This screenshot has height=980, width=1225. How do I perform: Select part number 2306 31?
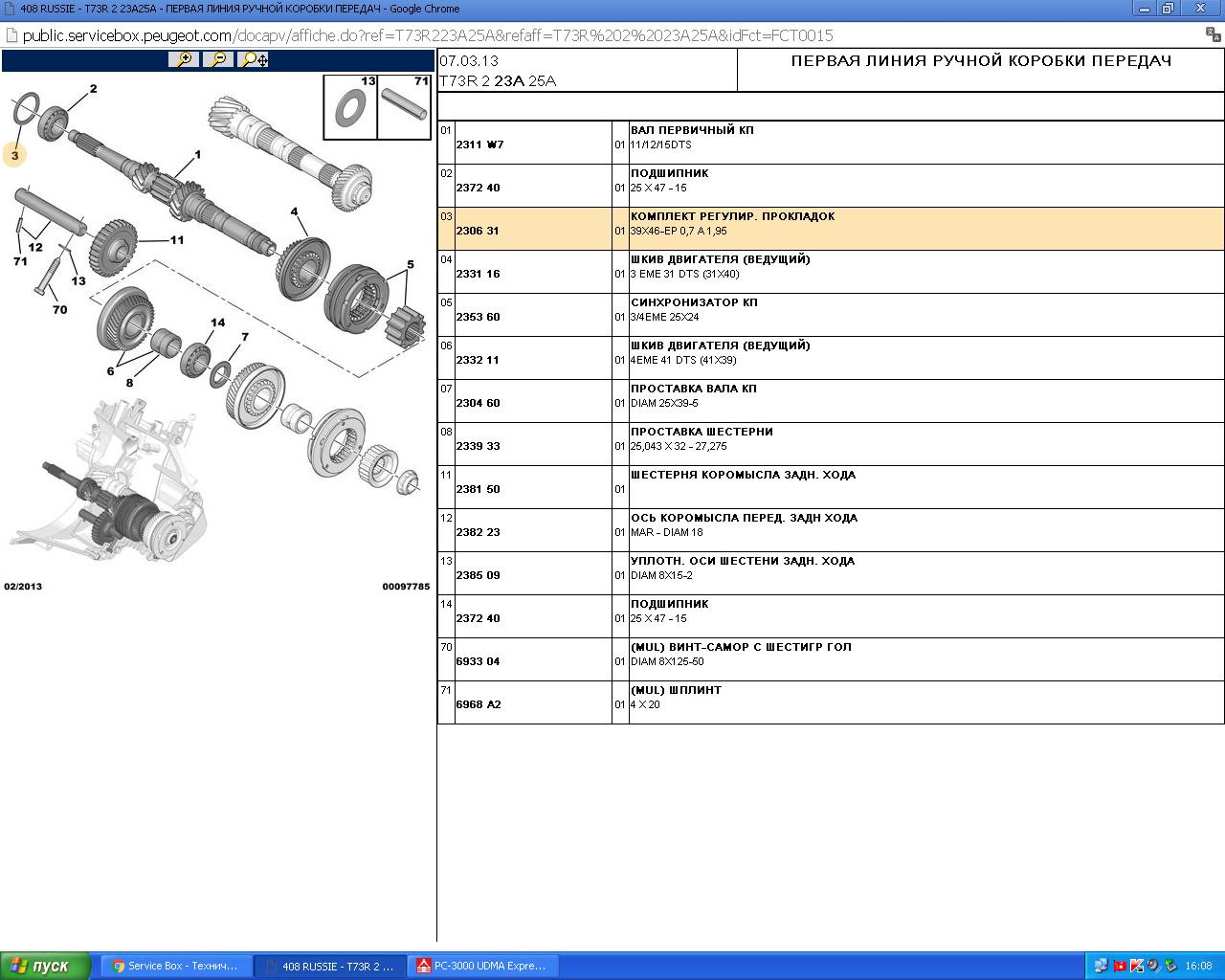[x=478, y=231]
